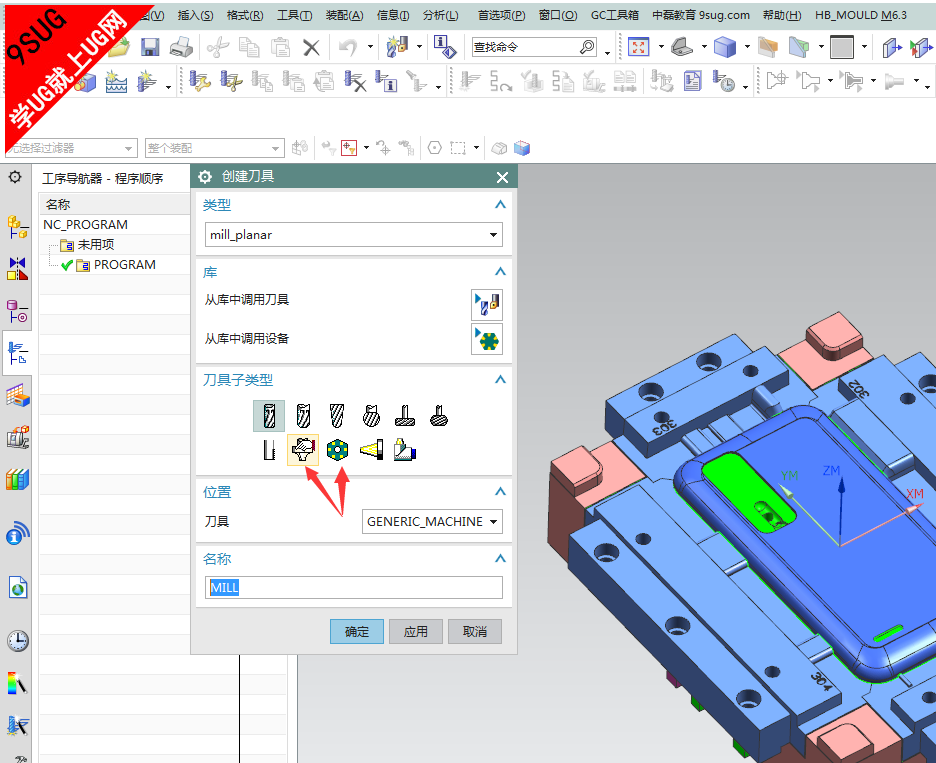Open the selection filter dropdown

tap(72, 148)
